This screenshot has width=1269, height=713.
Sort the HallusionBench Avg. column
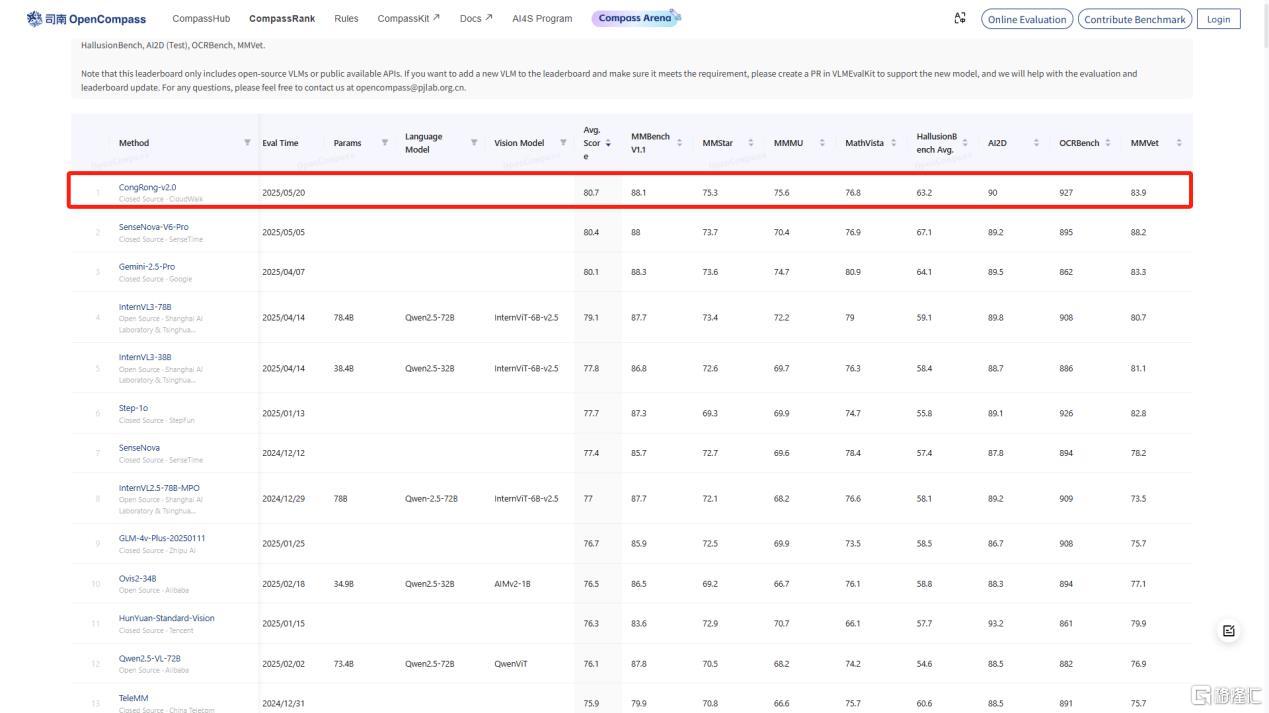click(965, 143)
